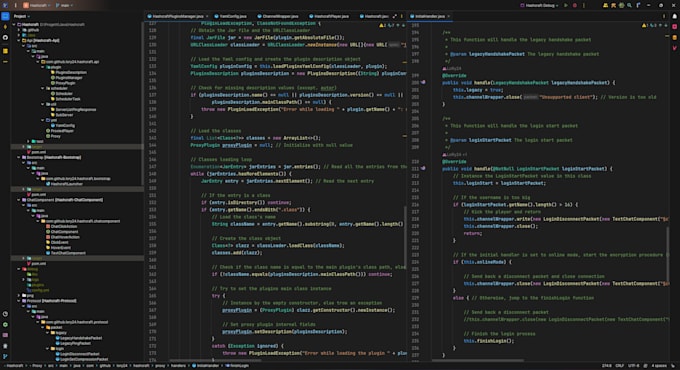Viewport: 680px width, 370px height.
Task: Select LoginDisconnectPacket in project tree
Action: (77, 354)
